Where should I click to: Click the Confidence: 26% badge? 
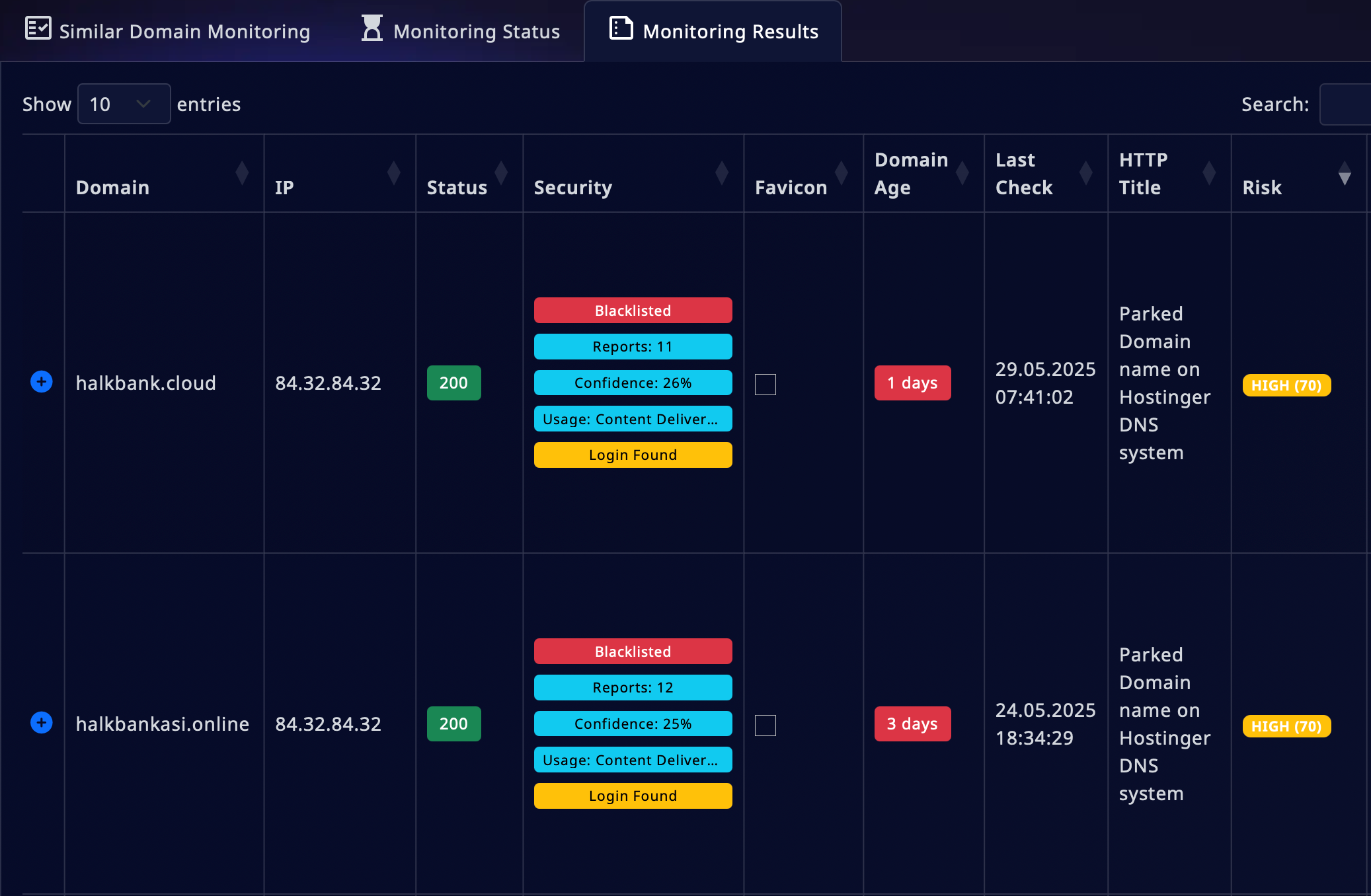pos(633,383)
